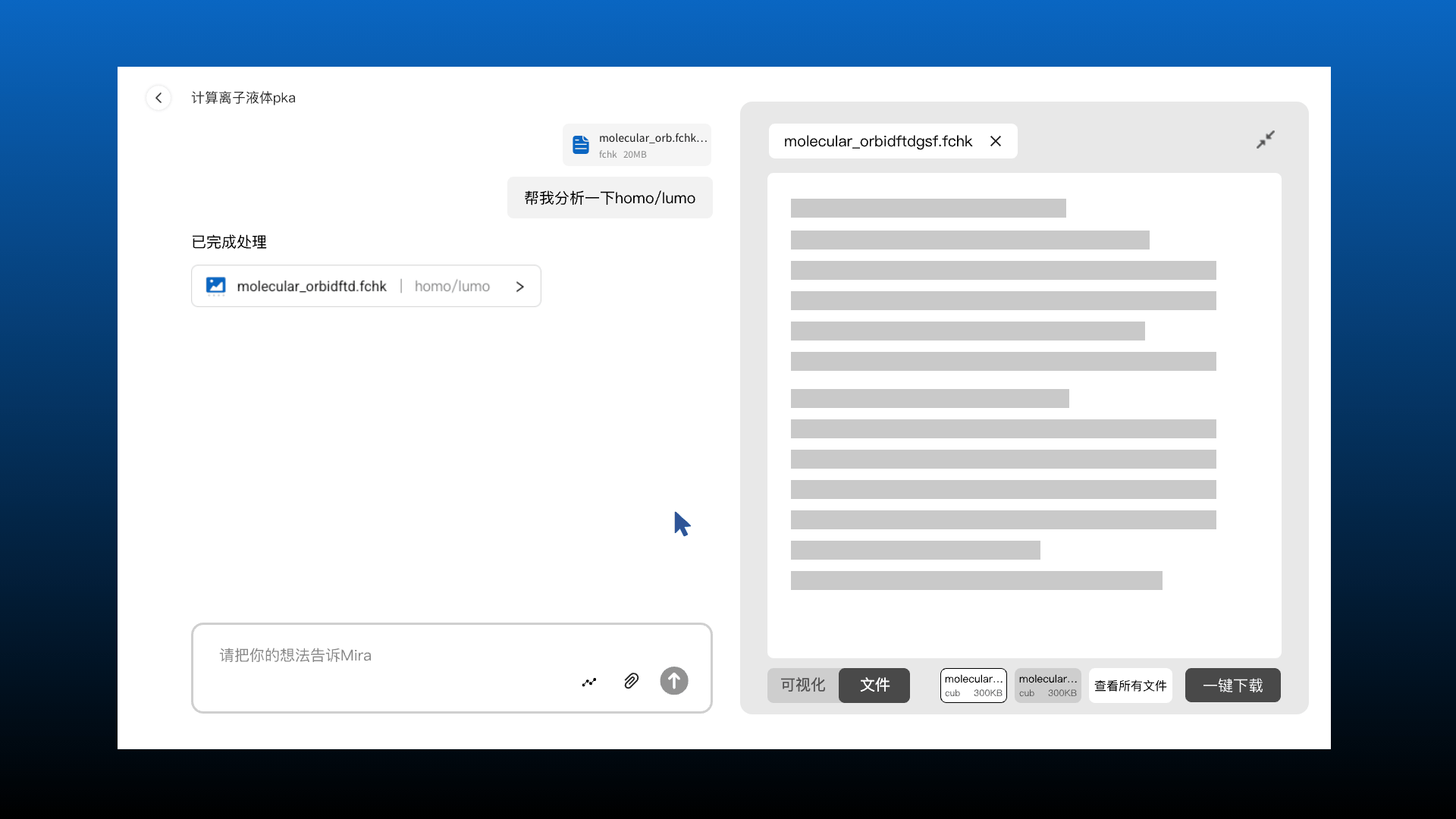This screenshot has height=819, width=1456.
Task: Expand the molecular_orbidftd.fchk result chevron
Action: tap(520, 287)
